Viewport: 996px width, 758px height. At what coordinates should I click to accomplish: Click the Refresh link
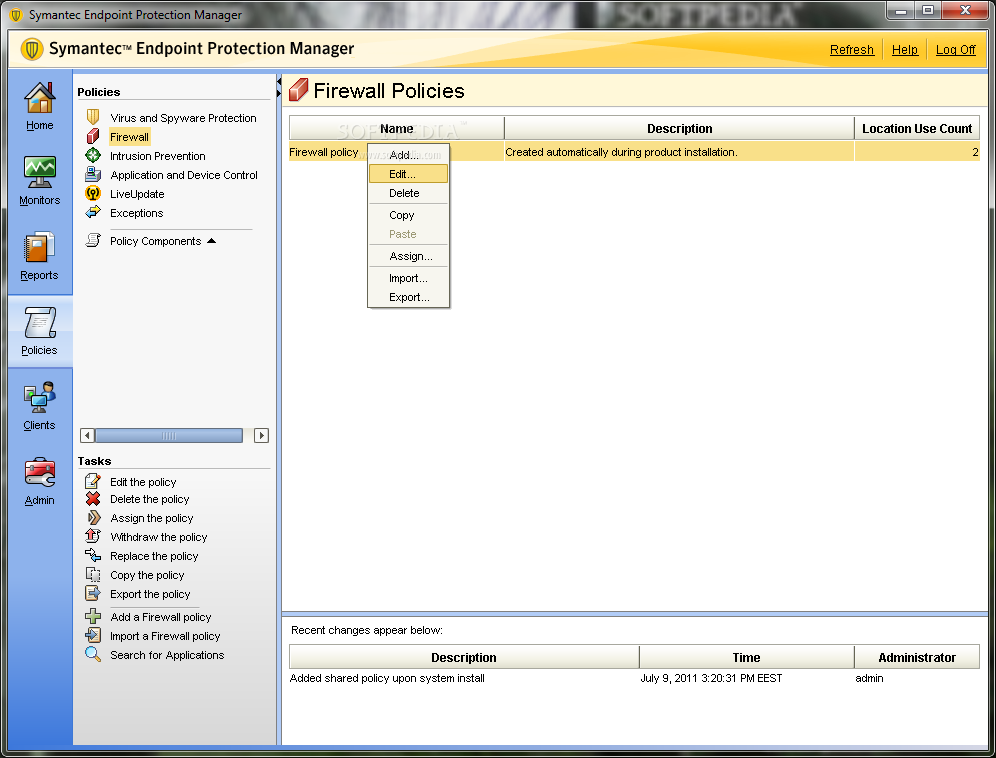852,50
